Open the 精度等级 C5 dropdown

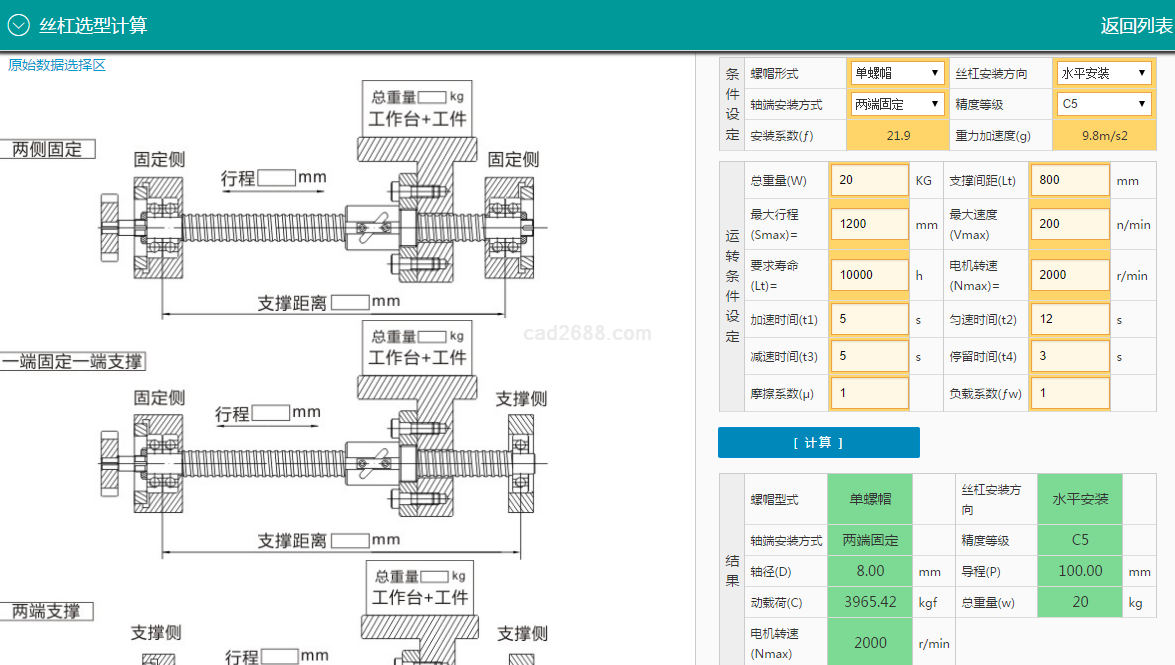1104,104
